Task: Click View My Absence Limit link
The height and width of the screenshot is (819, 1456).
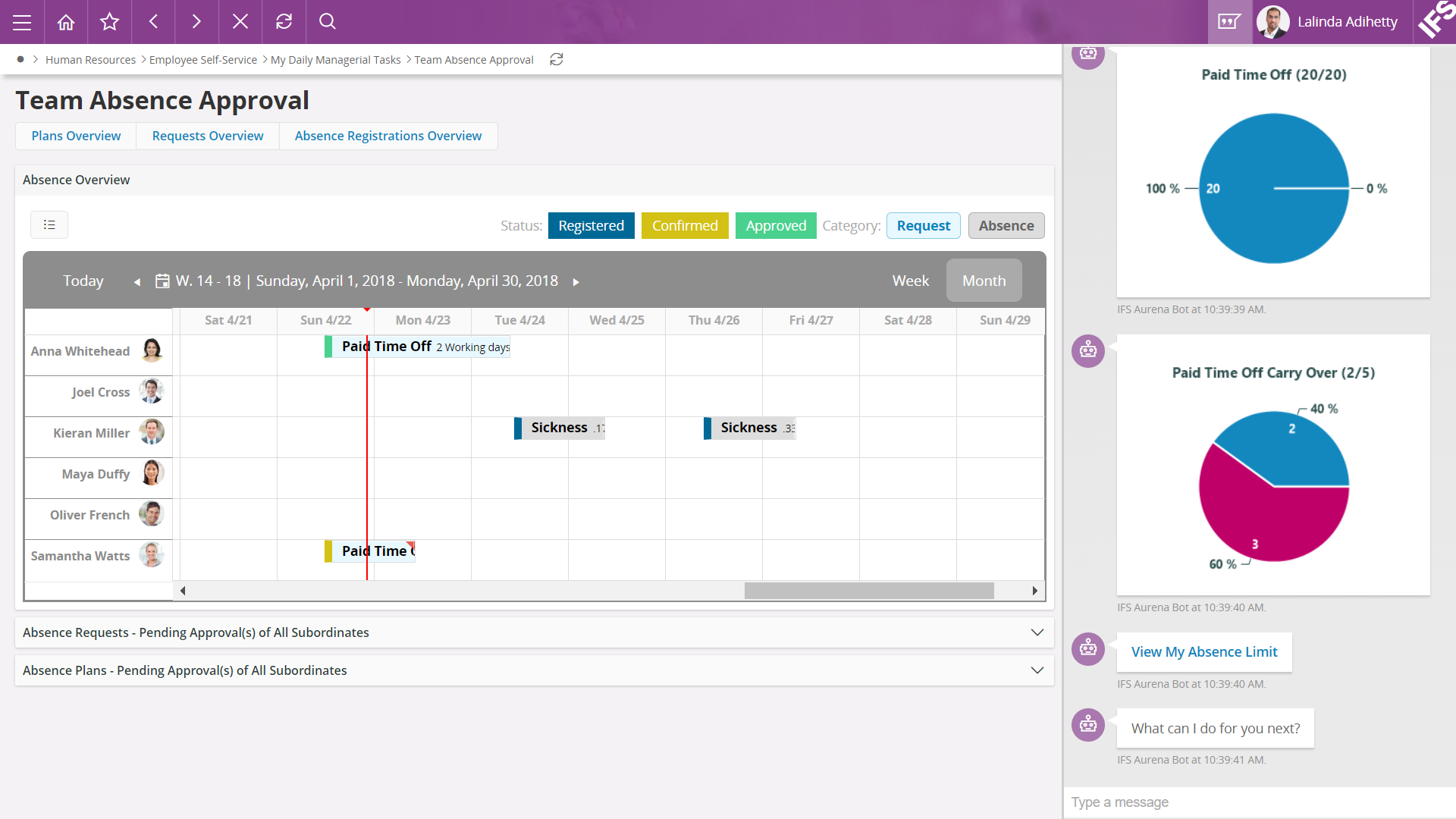Action: point(1203,652)
